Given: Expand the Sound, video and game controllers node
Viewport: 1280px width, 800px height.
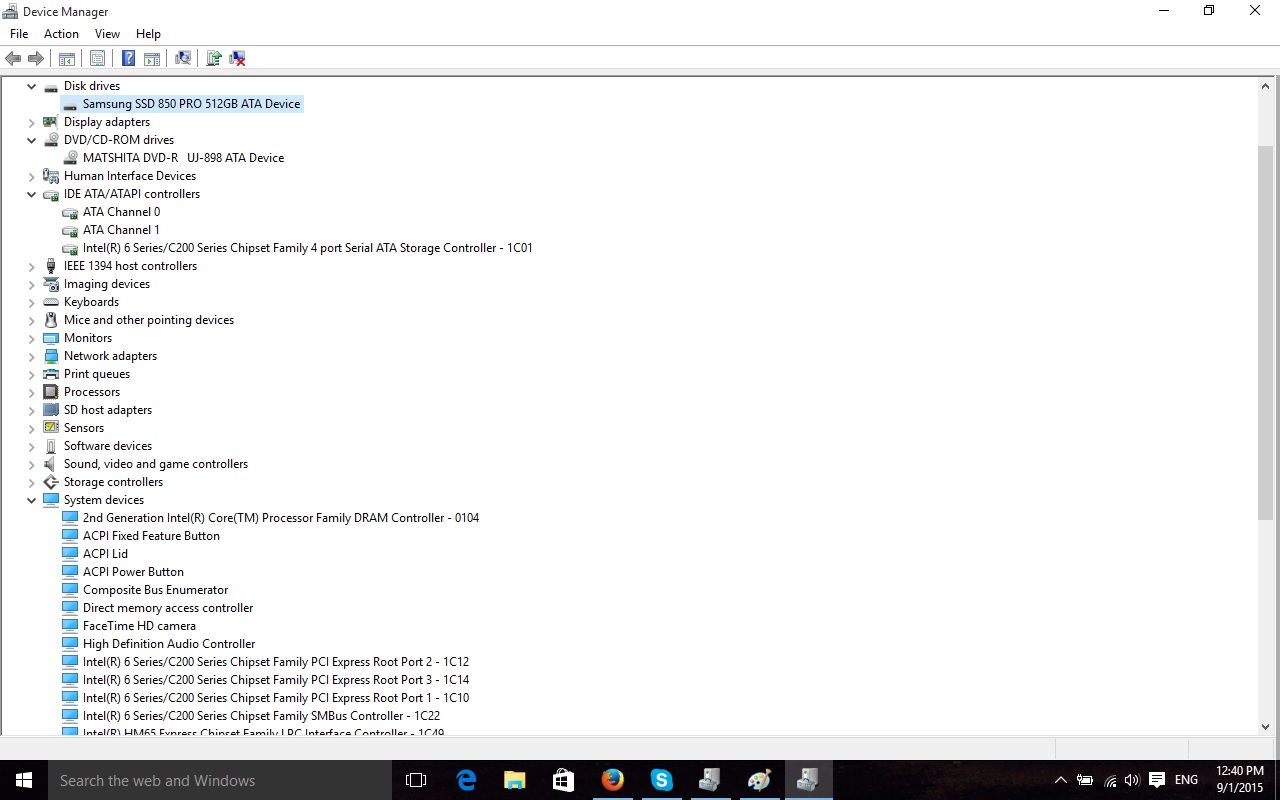Looking at the screenshot, I should [32, 464].
